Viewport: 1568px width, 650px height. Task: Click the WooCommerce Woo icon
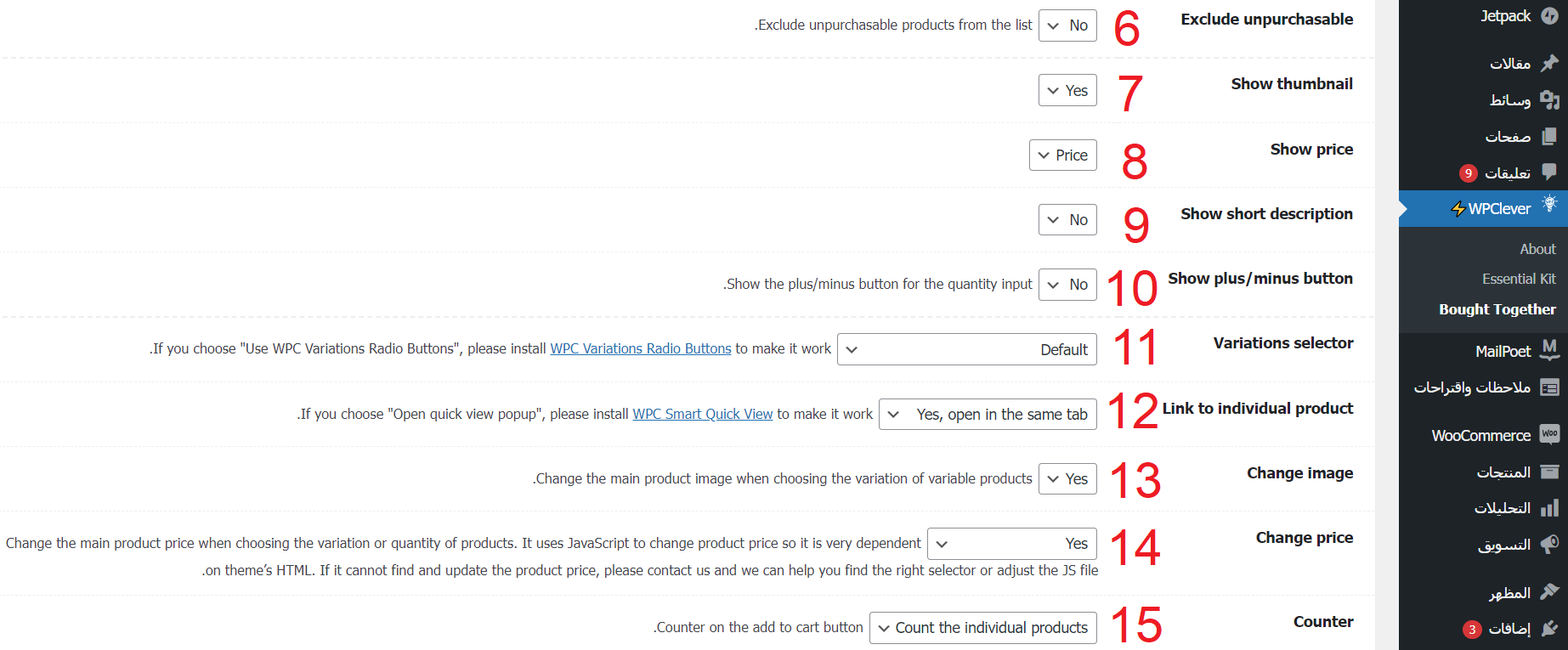(1549, 434)
